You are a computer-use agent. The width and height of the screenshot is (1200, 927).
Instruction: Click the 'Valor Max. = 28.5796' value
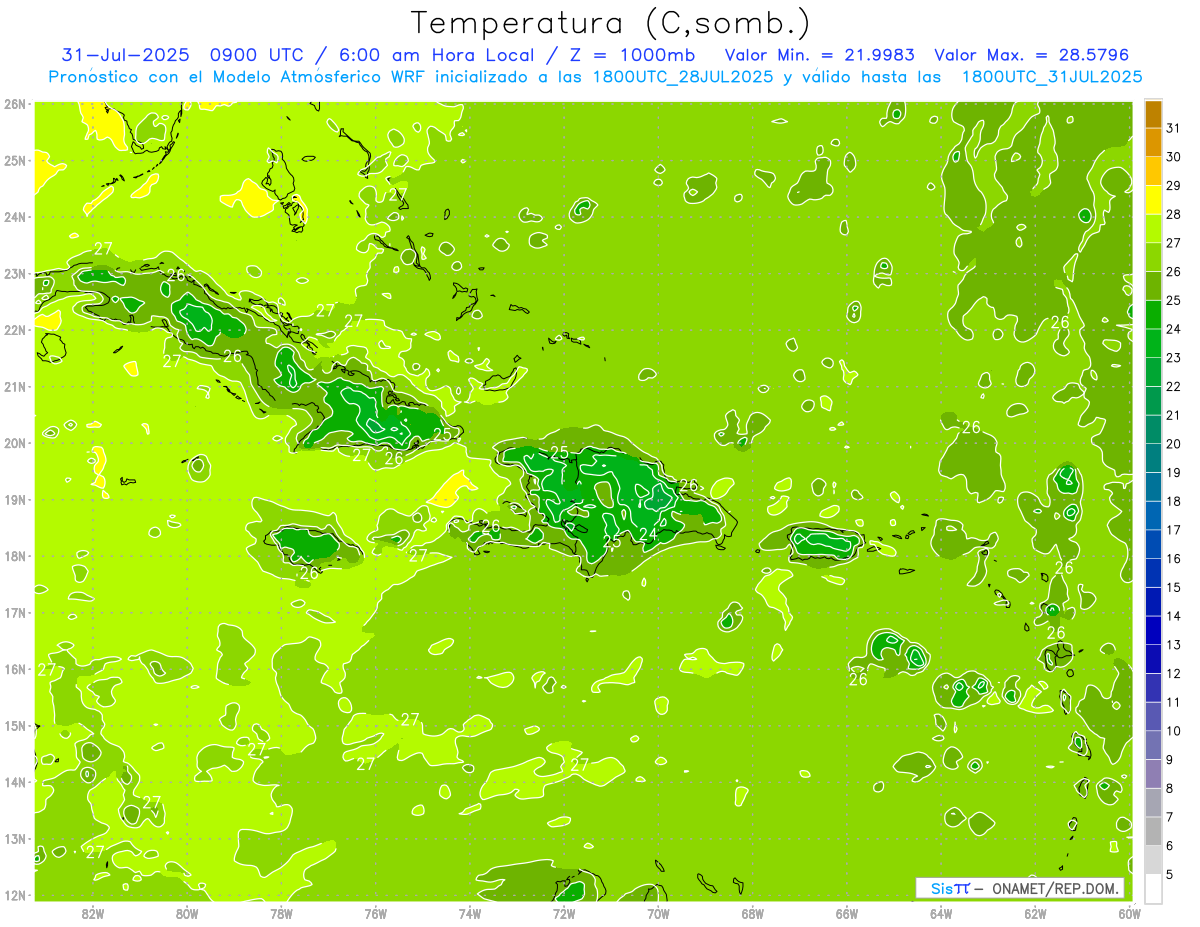(x=1034, y=54)
